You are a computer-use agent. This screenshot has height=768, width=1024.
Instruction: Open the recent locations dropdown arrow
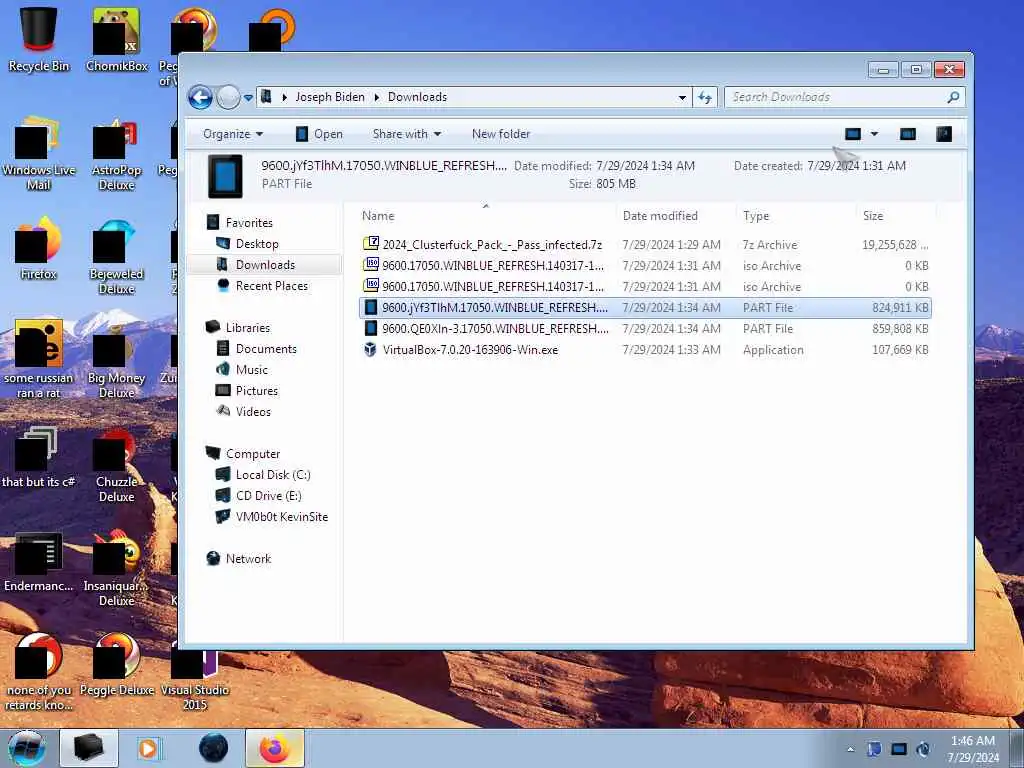(248, 98)
